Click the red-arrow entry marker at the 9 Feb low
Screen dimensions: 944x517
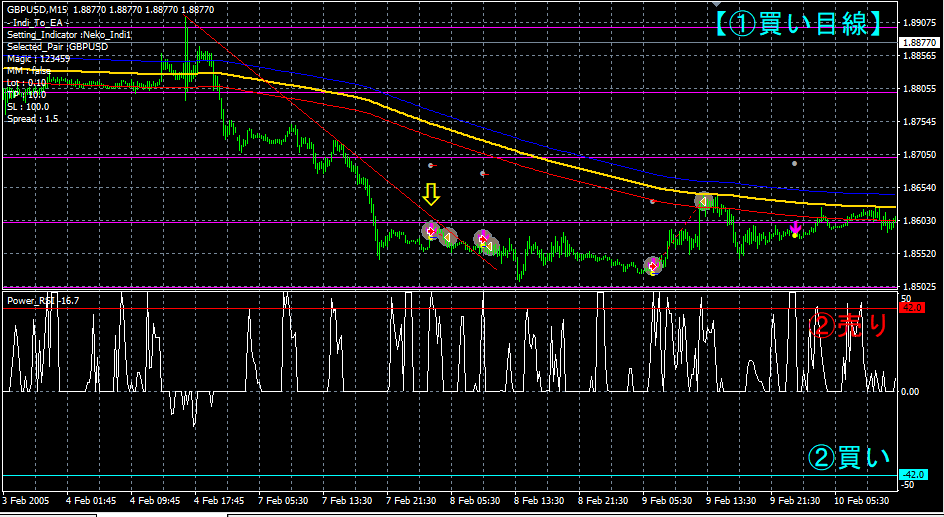(x=653, y=265)
